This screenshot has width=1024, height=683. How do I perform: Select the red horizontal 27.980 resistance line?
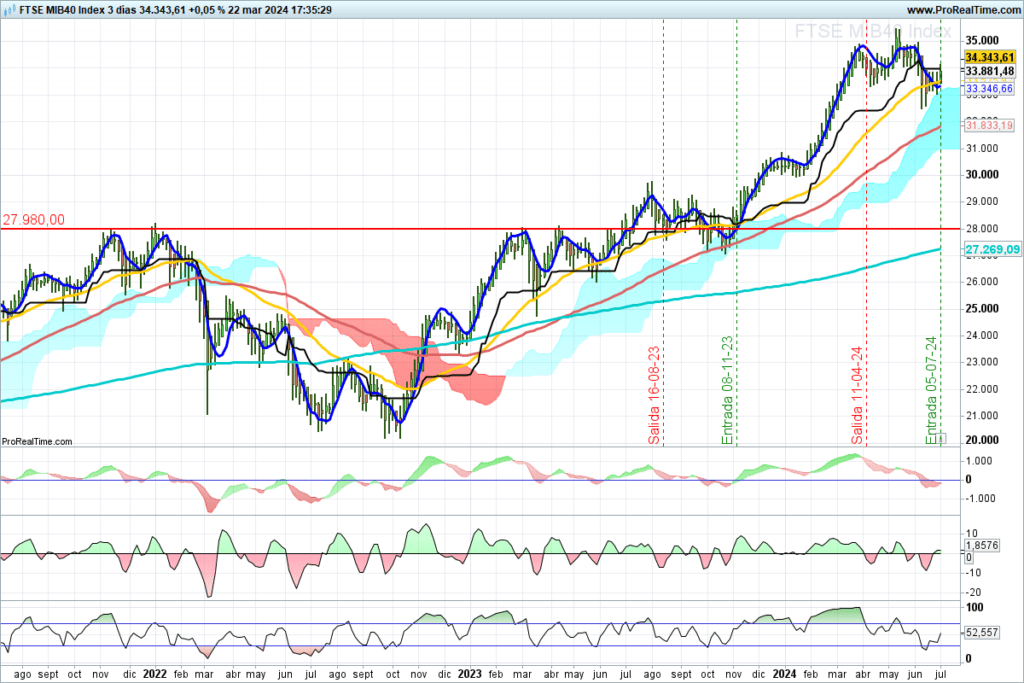[480, 229]
